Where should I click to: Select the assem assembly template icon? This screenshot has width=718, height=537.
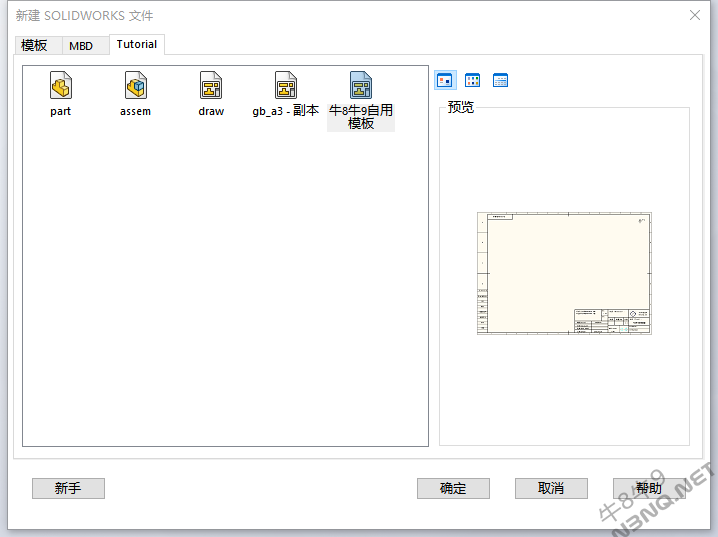coord(136,85)
